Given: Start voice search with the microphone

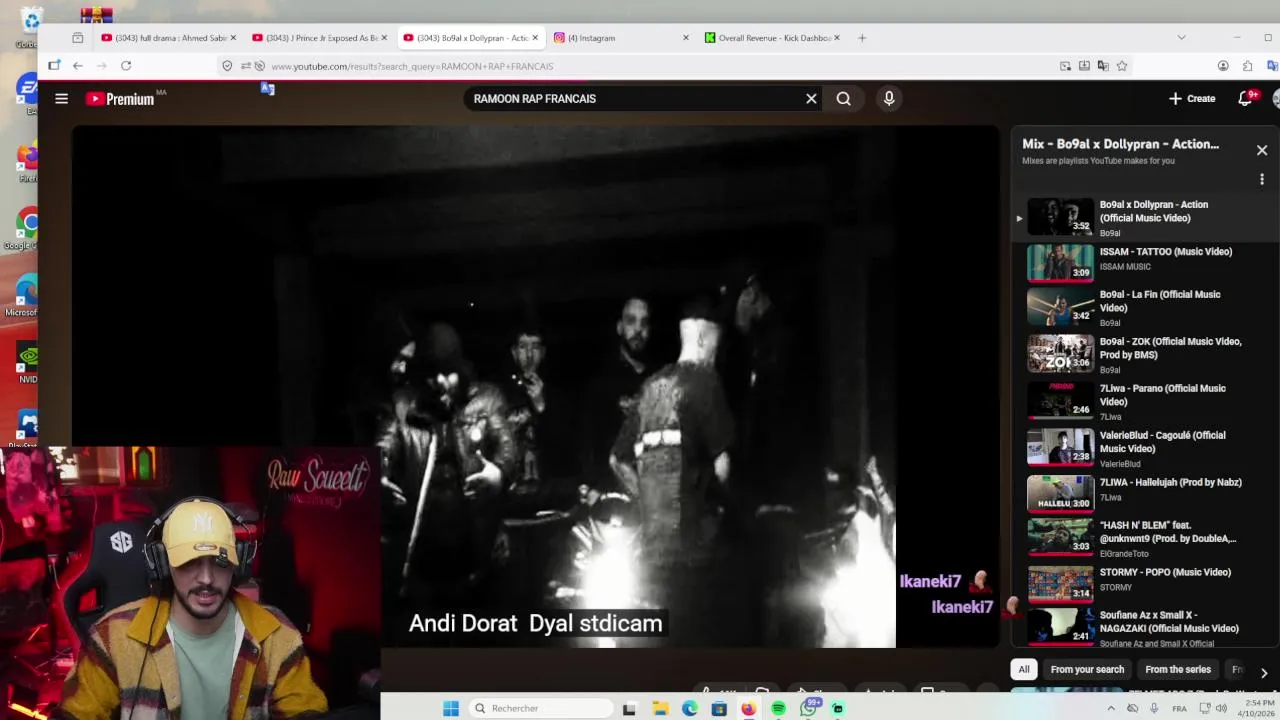Looking at the screenshot, I should pos(889,99).
